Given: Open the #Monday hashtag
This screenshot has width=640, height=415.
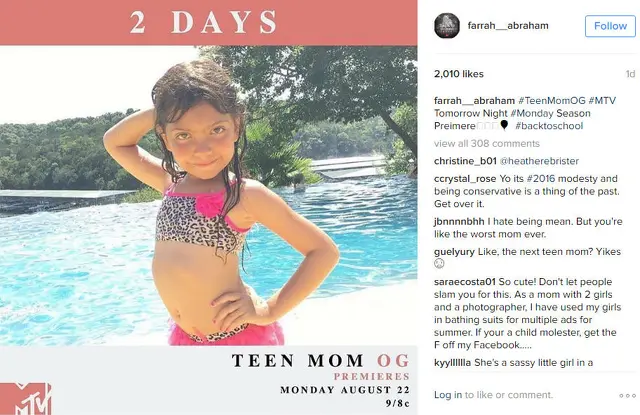Looking at the screenshot, I should click(x=531, y=113).
